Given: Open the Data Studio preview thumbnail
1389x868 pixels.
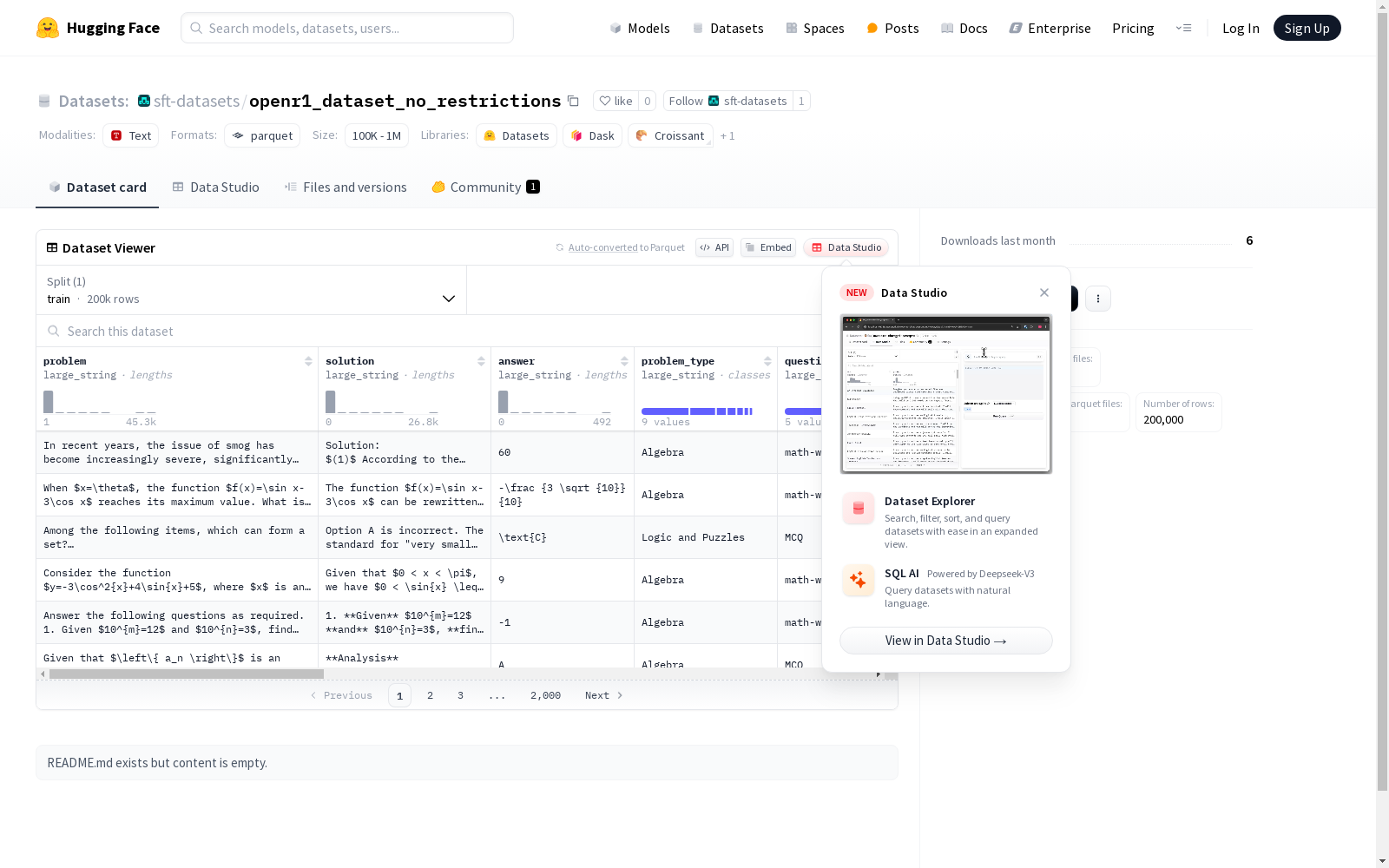Looking at the screenshot, I should (946, 394).
